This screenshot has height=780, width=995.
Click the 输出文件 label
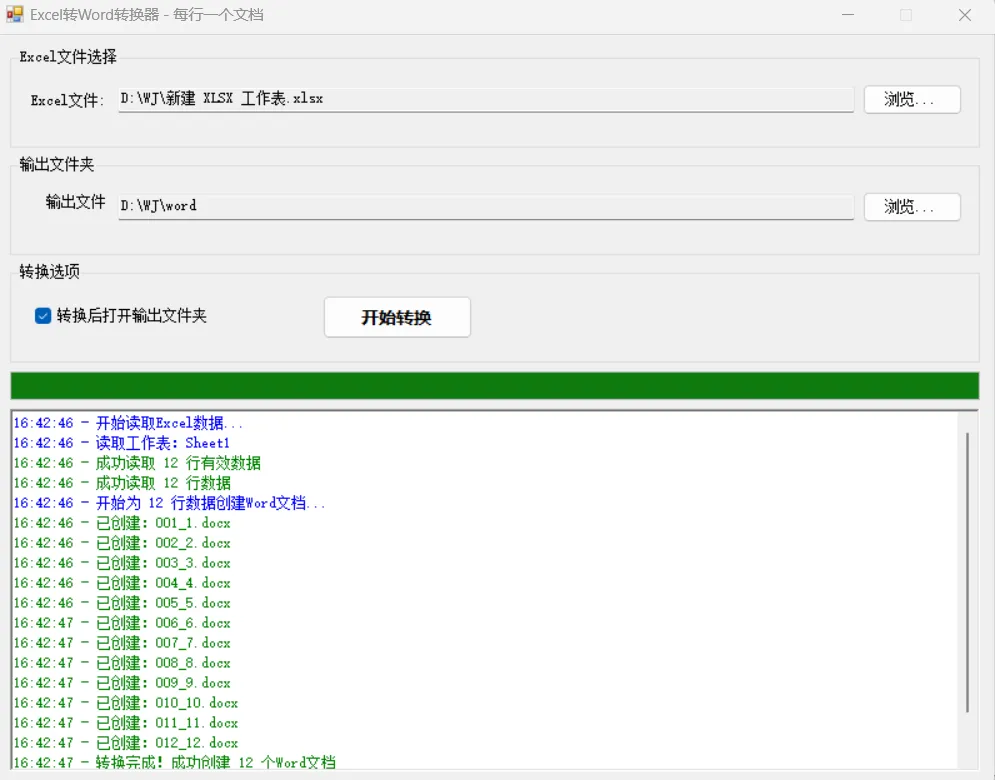click(x=75, y=202)
